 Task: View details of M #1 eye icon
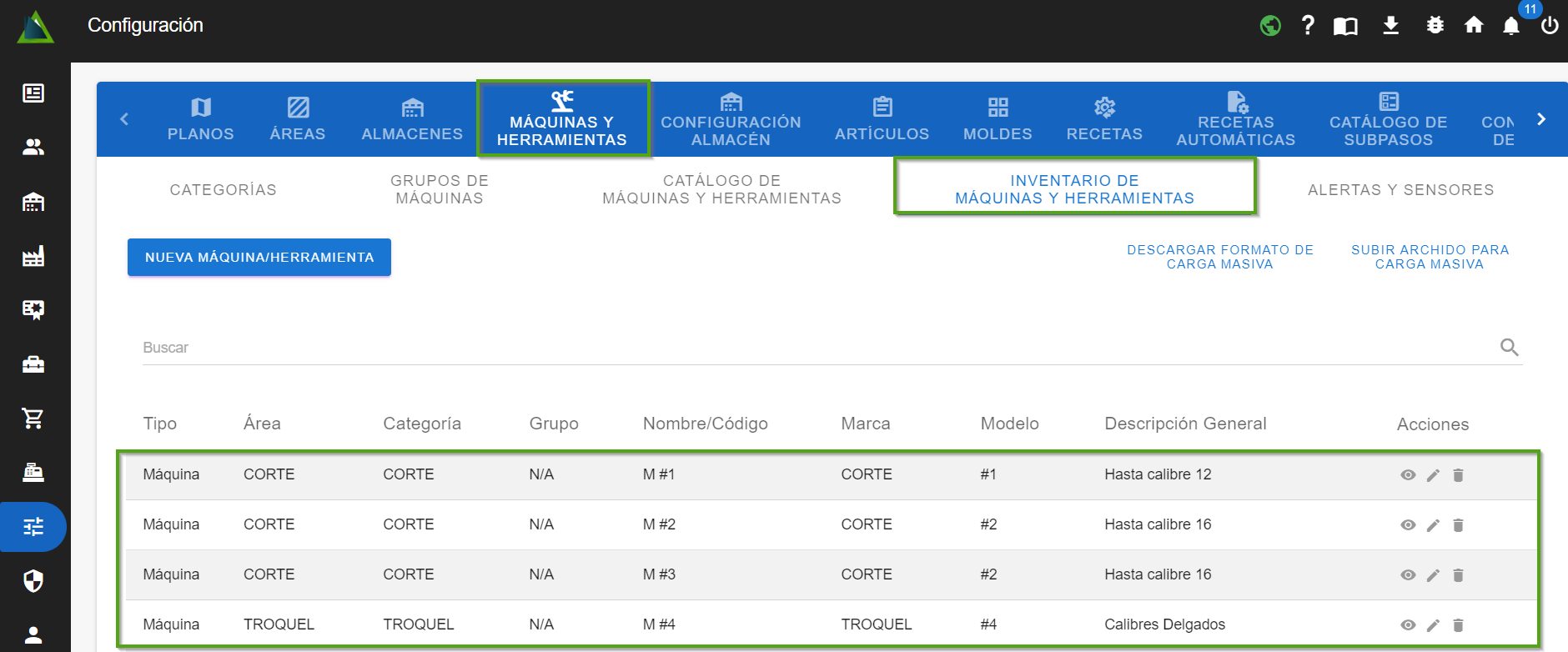click(x=1408, y=475)
